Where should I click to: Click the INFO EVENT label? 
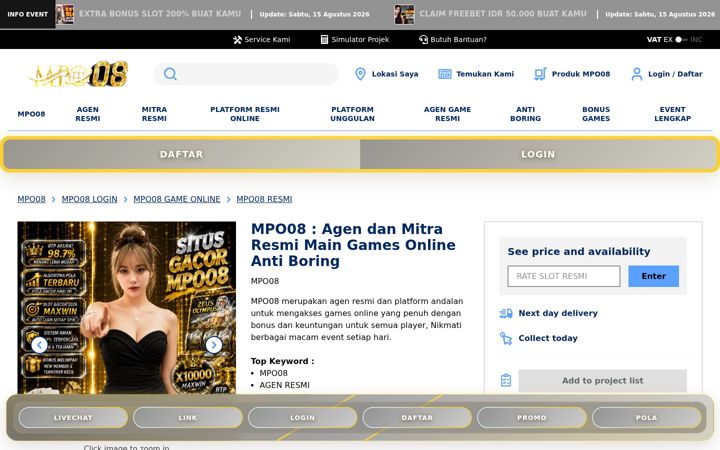point(28,14)
